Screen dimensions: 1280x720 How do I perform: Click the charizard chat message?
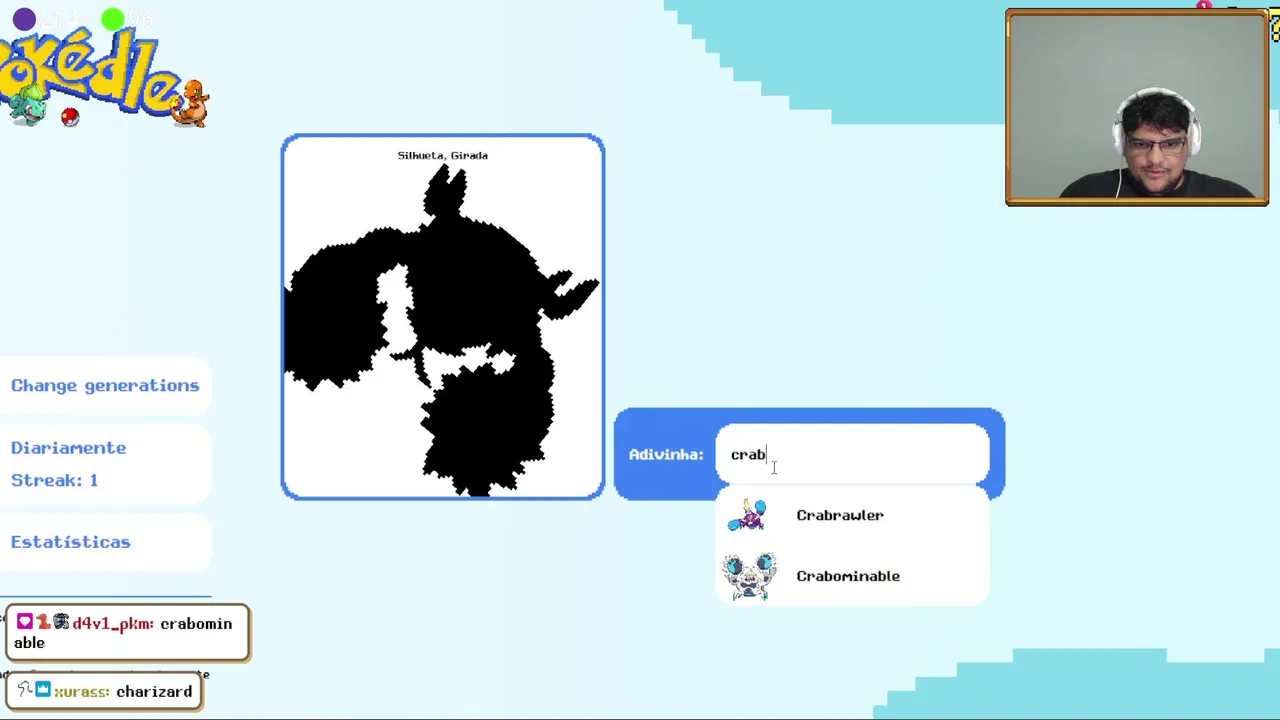(154, 692)
